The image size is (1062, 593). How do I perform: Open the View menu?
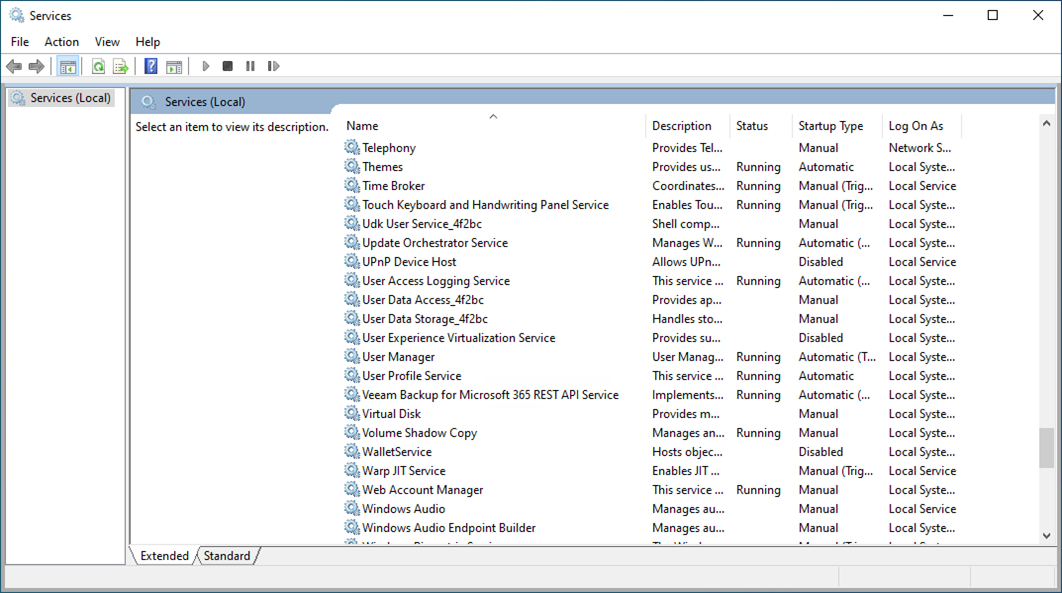coord(107,42)
